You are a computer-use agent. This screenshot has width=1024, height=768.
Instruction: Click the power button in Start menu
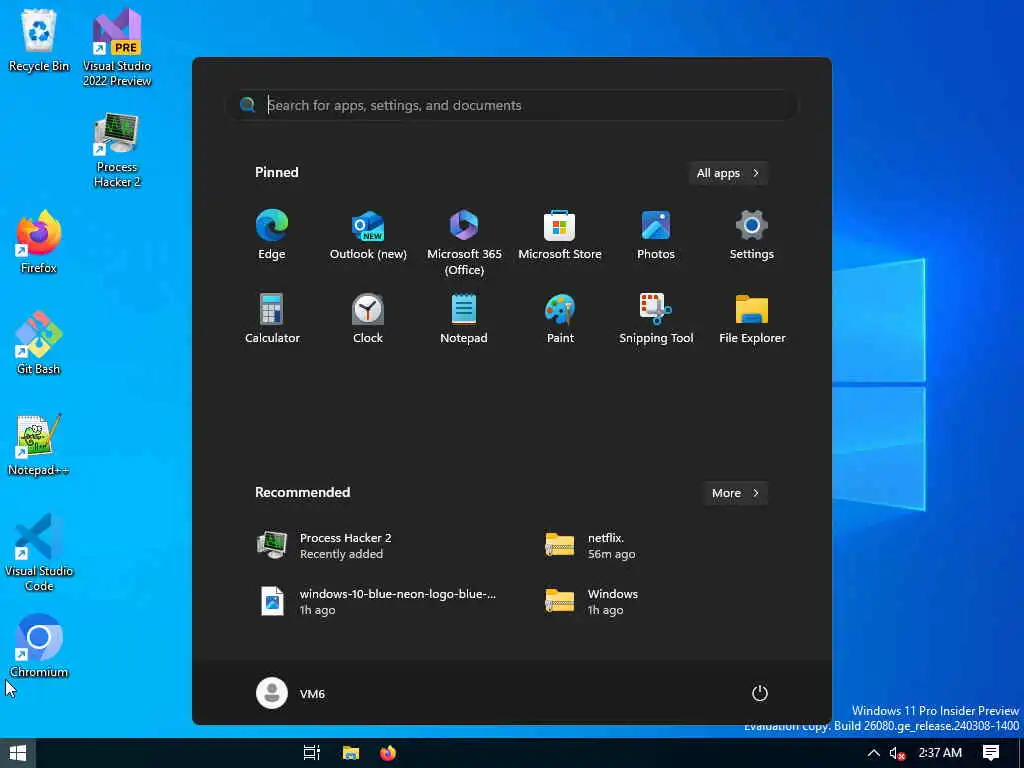point(760,693)
